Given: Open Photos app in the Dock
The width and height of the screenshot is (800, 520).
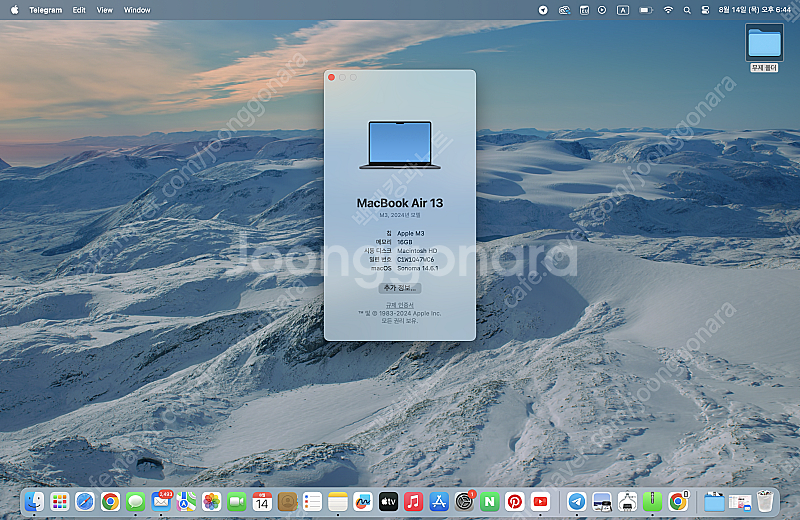Looking at the screenshot, I should (211, 502).
